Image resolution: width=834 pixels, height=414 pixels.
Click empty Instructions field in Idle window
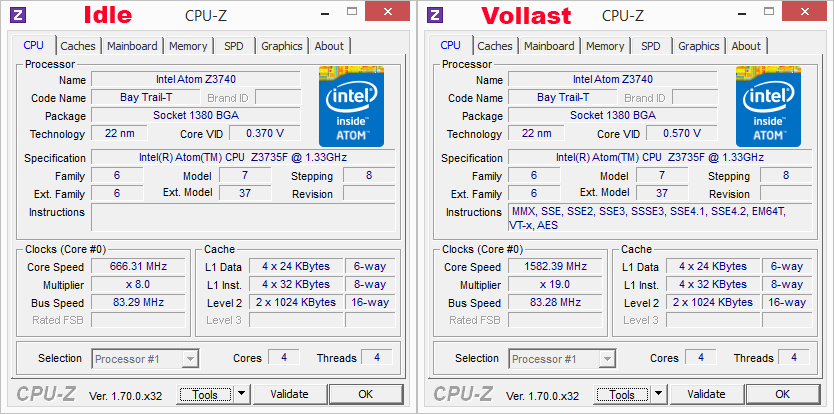click(x=243, y=218)
